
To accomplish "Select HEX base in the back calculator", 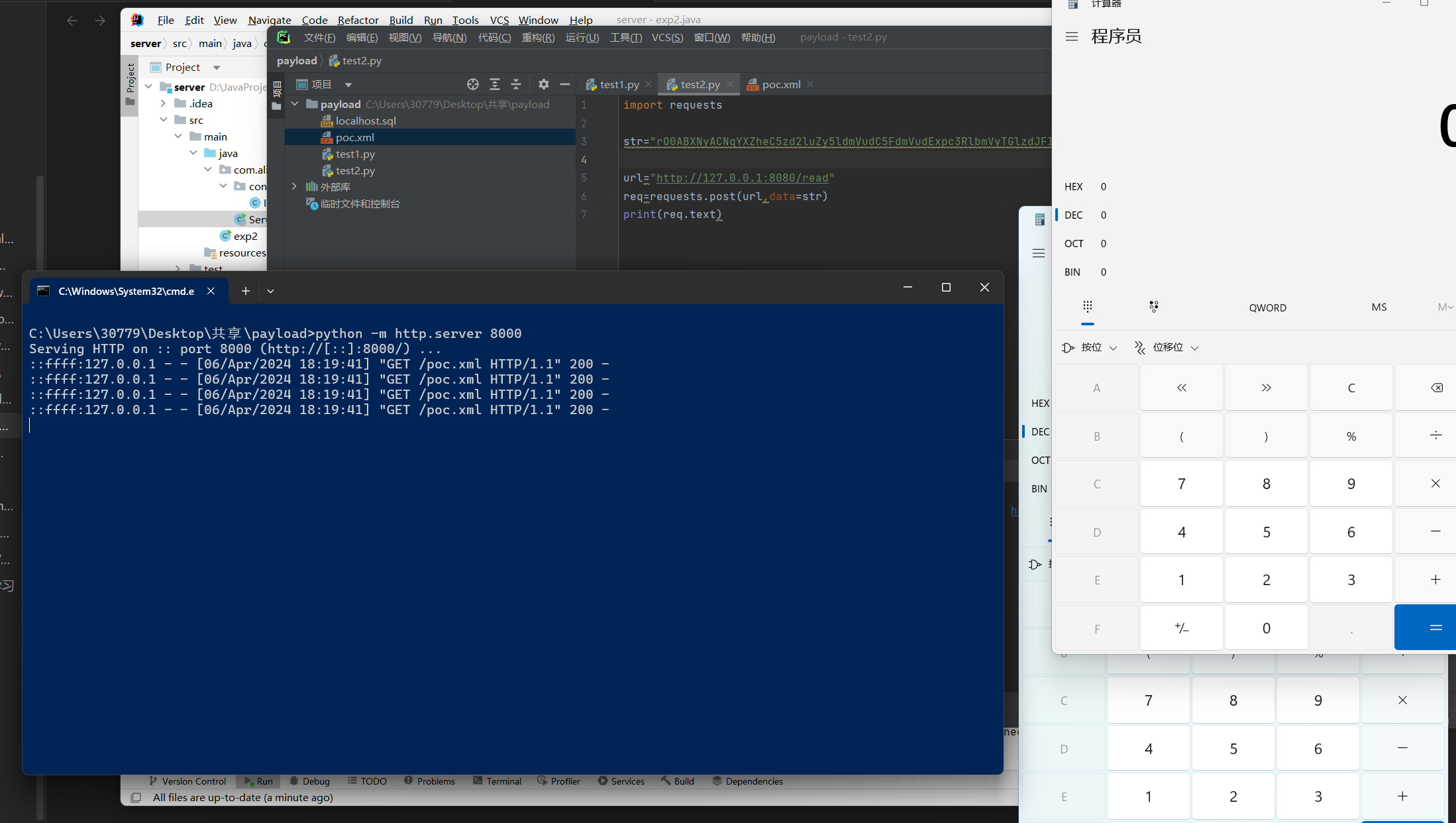I will tap(1040, 403).
